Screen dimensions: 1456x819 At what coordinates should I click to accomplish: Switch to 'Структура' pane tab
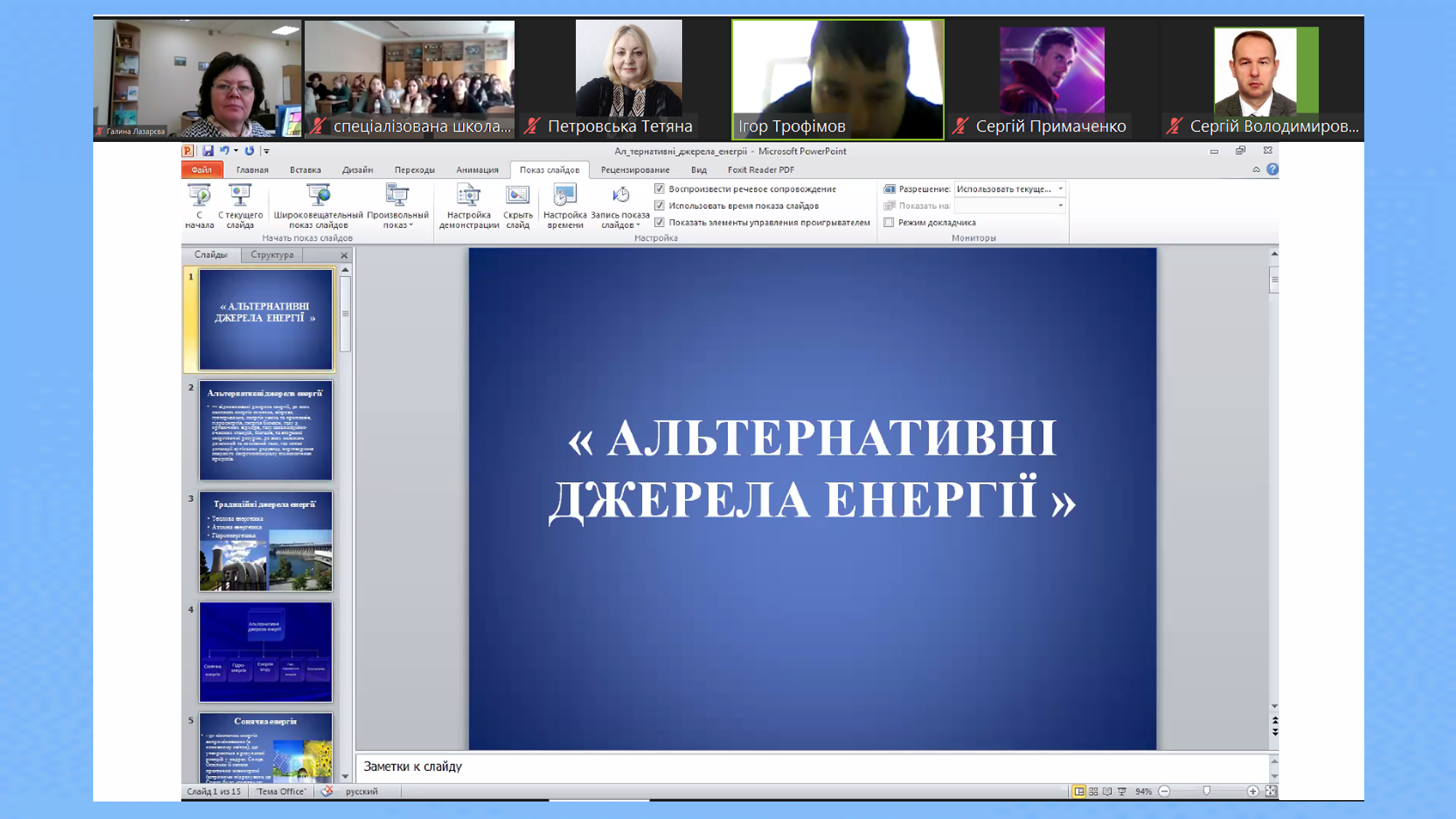pos(272,255)
